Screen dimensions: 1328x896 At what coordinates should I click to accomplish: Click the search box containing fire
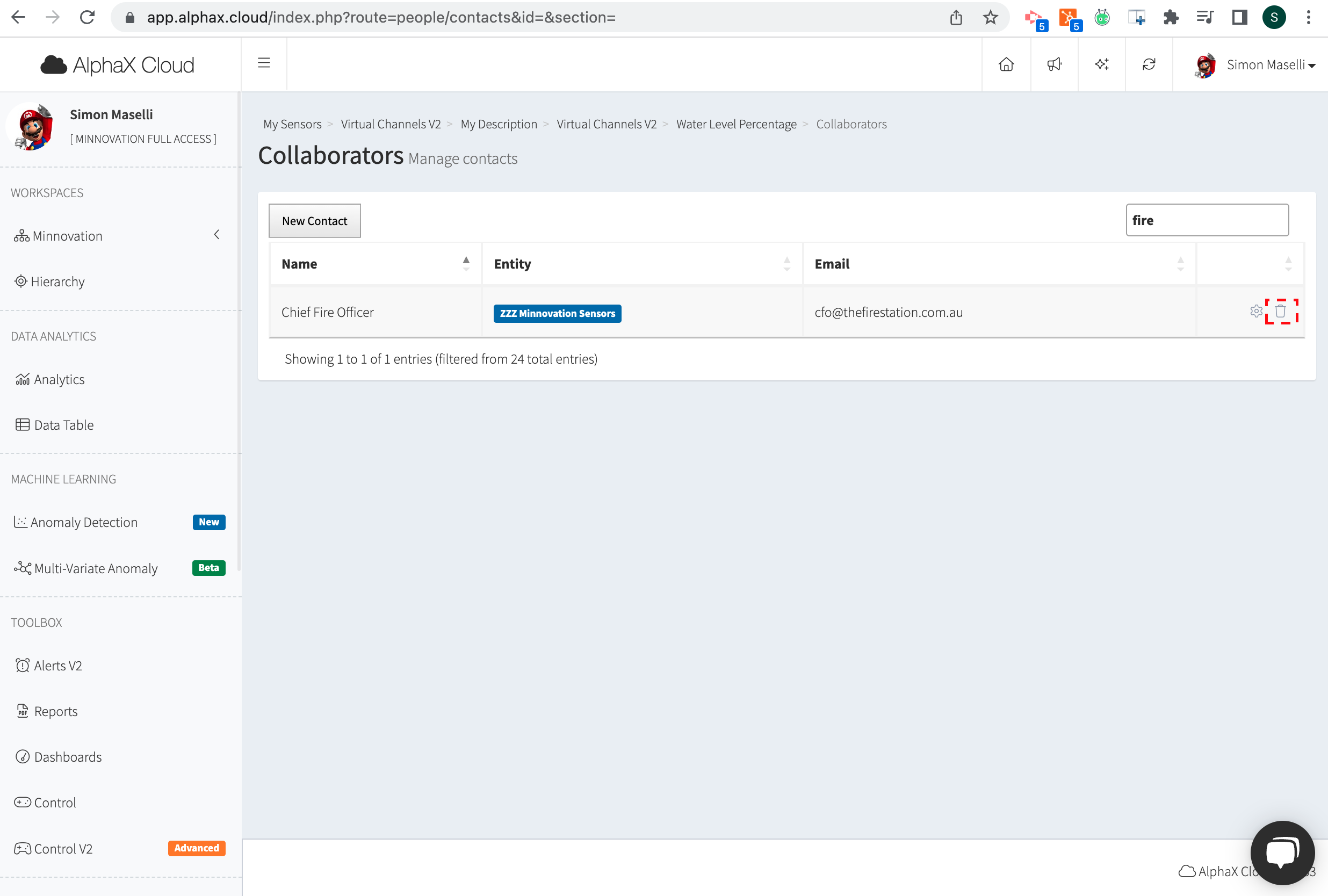coord(1206,221)
